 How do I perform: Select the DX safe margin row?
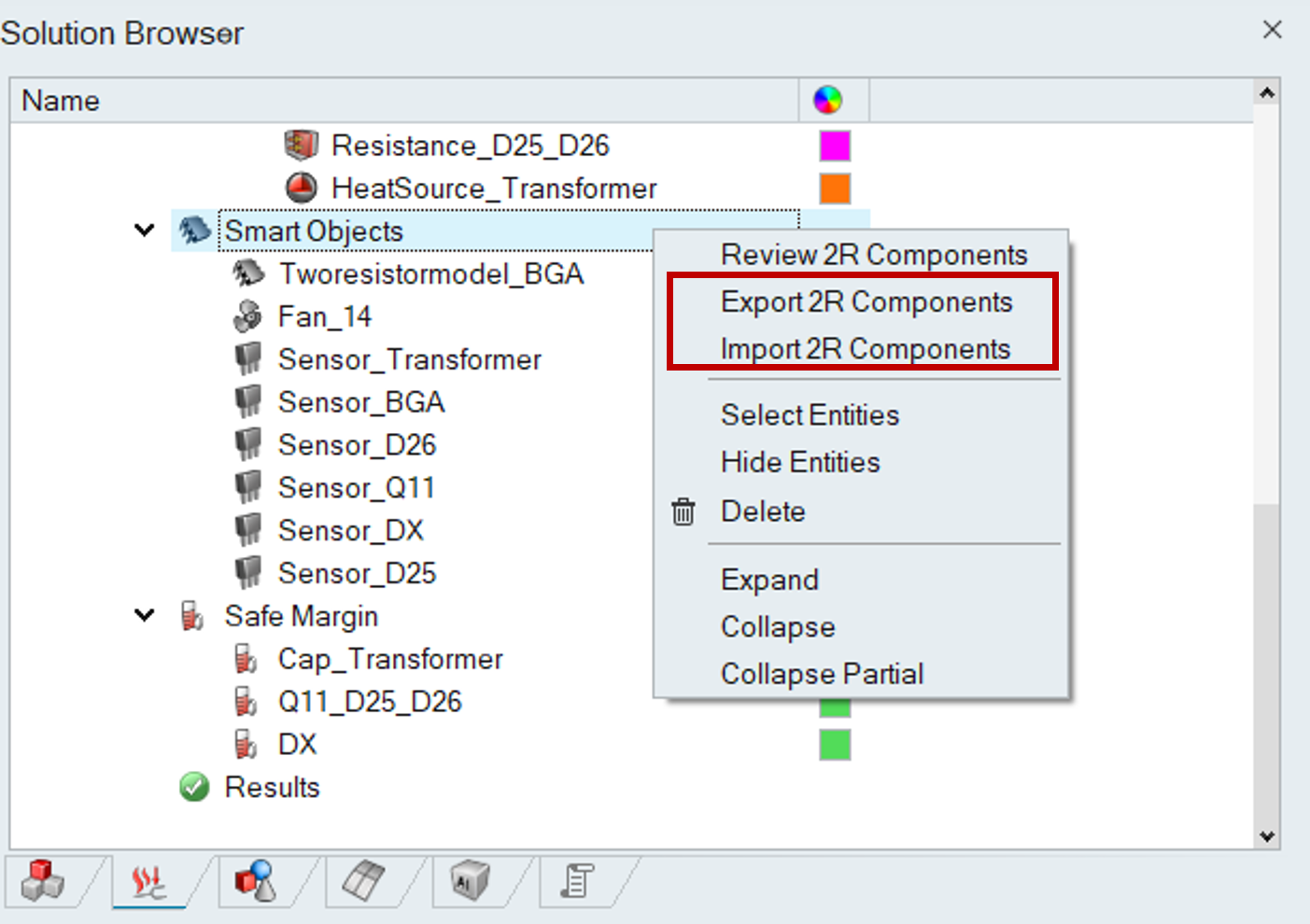[297, 745]
